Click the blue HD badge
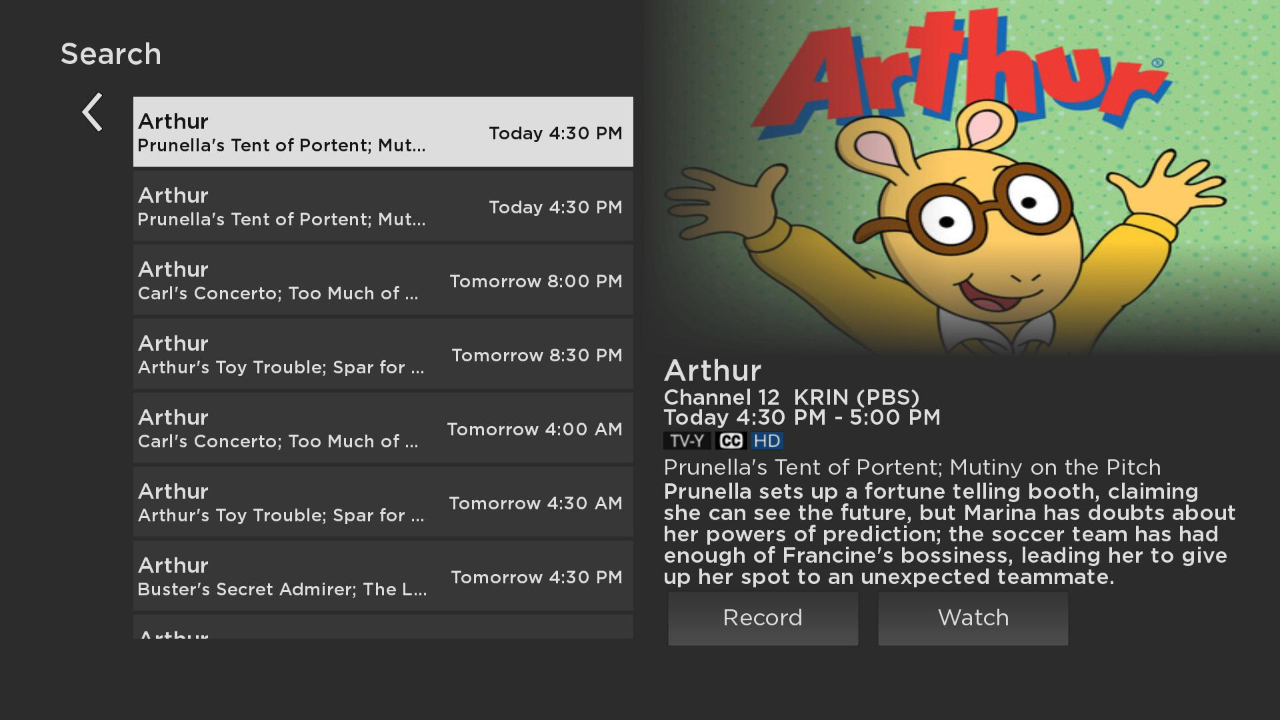This screenshot has width=1280, height=720. tap(767, 441)
